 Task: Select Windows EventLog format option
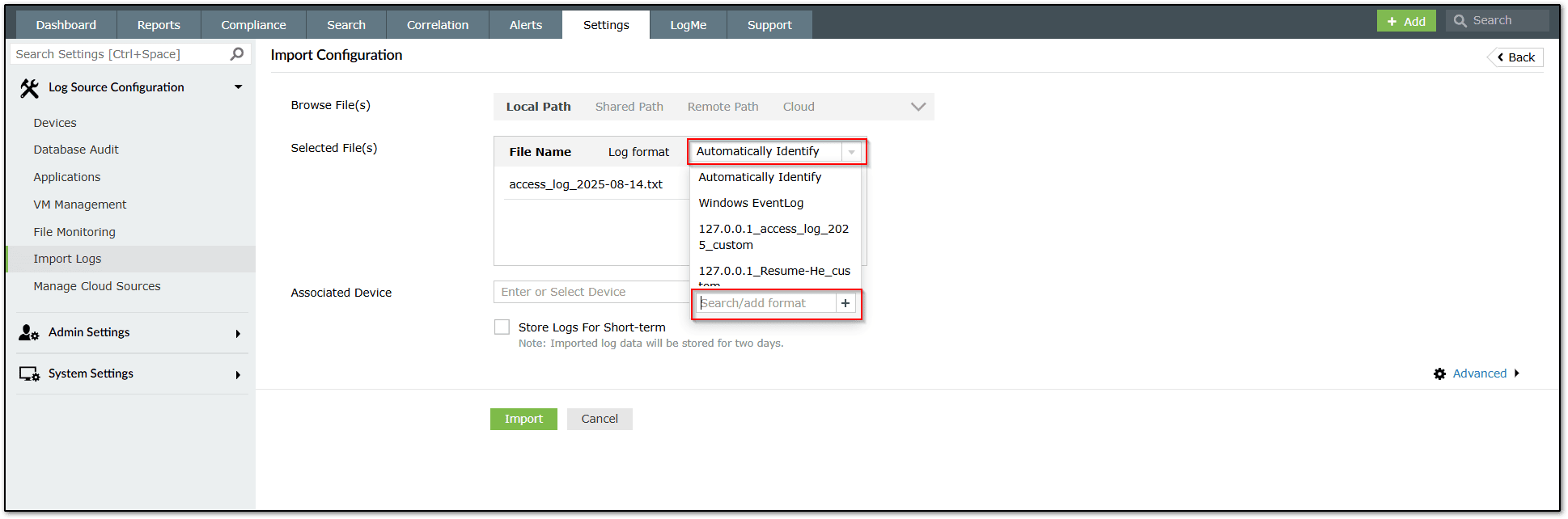point(751,203)
